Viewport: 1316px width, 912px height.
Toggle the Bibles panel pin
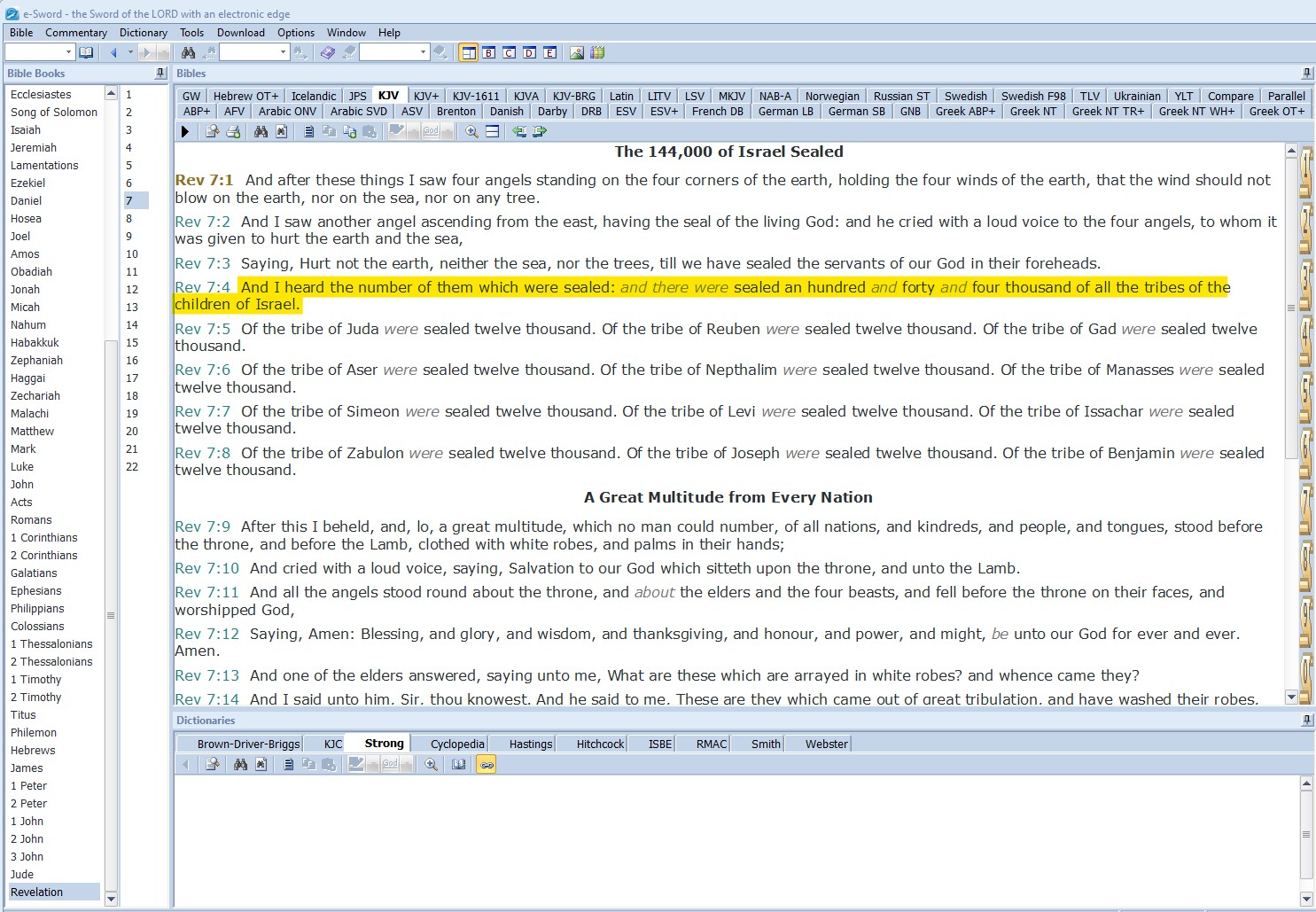point(1307,74)
